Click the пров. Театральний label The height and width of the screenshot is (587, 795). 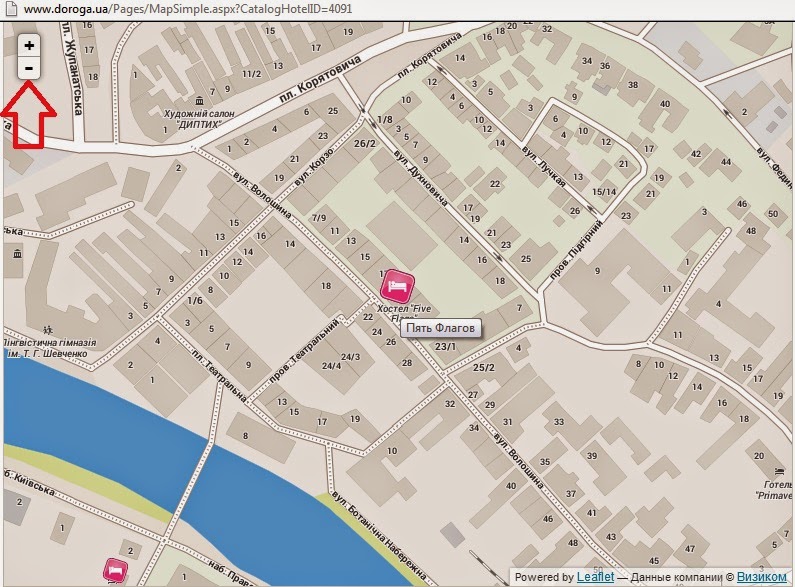point(304,351)
